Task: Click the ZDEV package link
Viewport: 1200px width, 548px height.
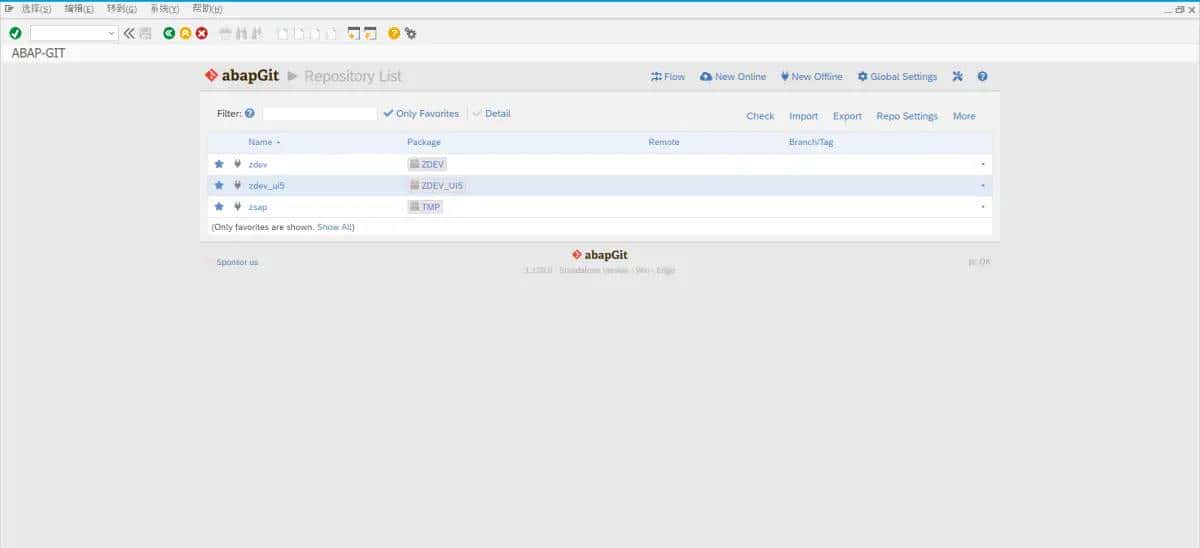Action: point(427,164)
